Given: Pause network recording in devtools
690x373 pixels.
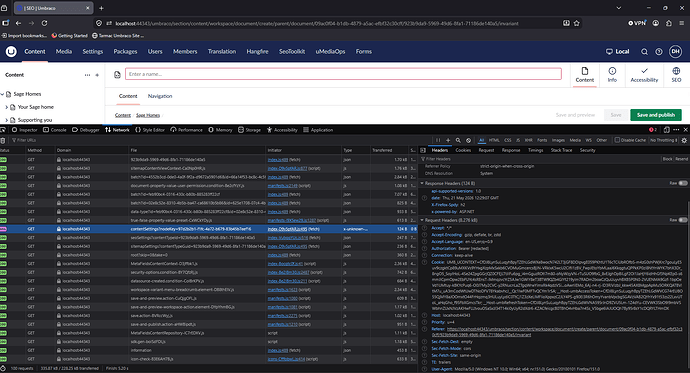Looking at the screenshot, I should (x=438, y=140).
